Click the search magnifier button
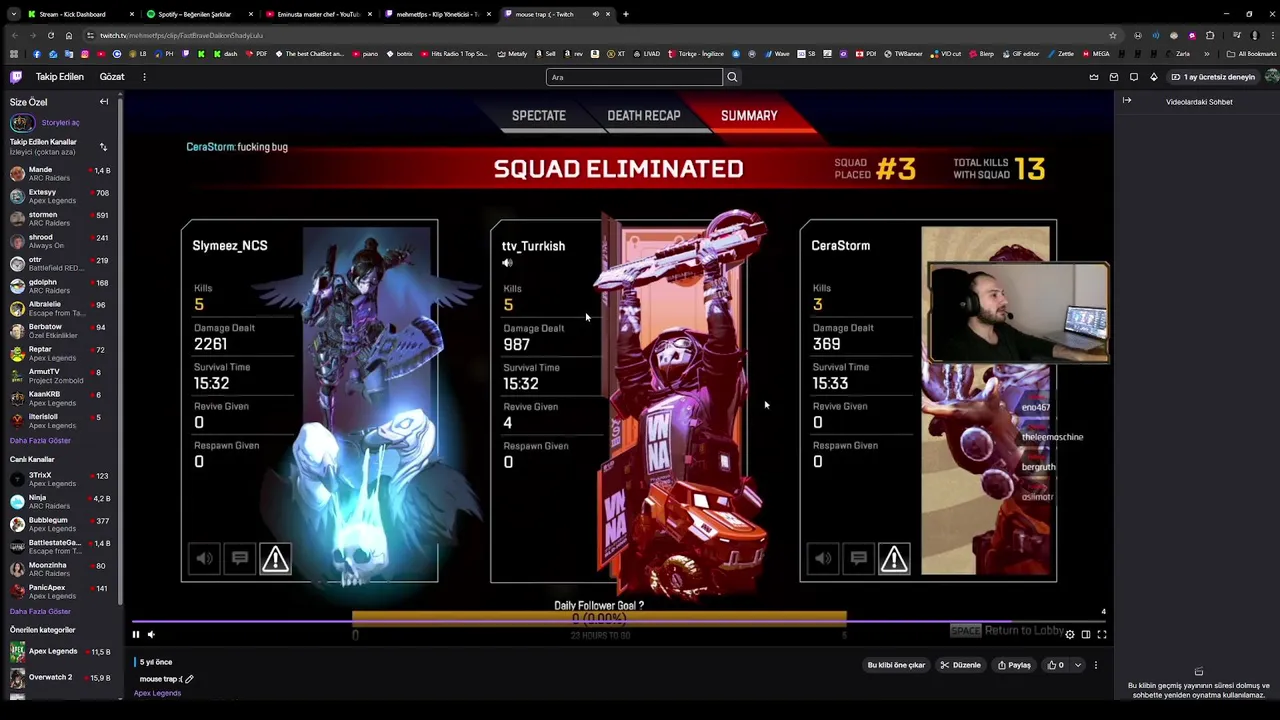Screen dimensions: 1280x720 pos(732,77)
